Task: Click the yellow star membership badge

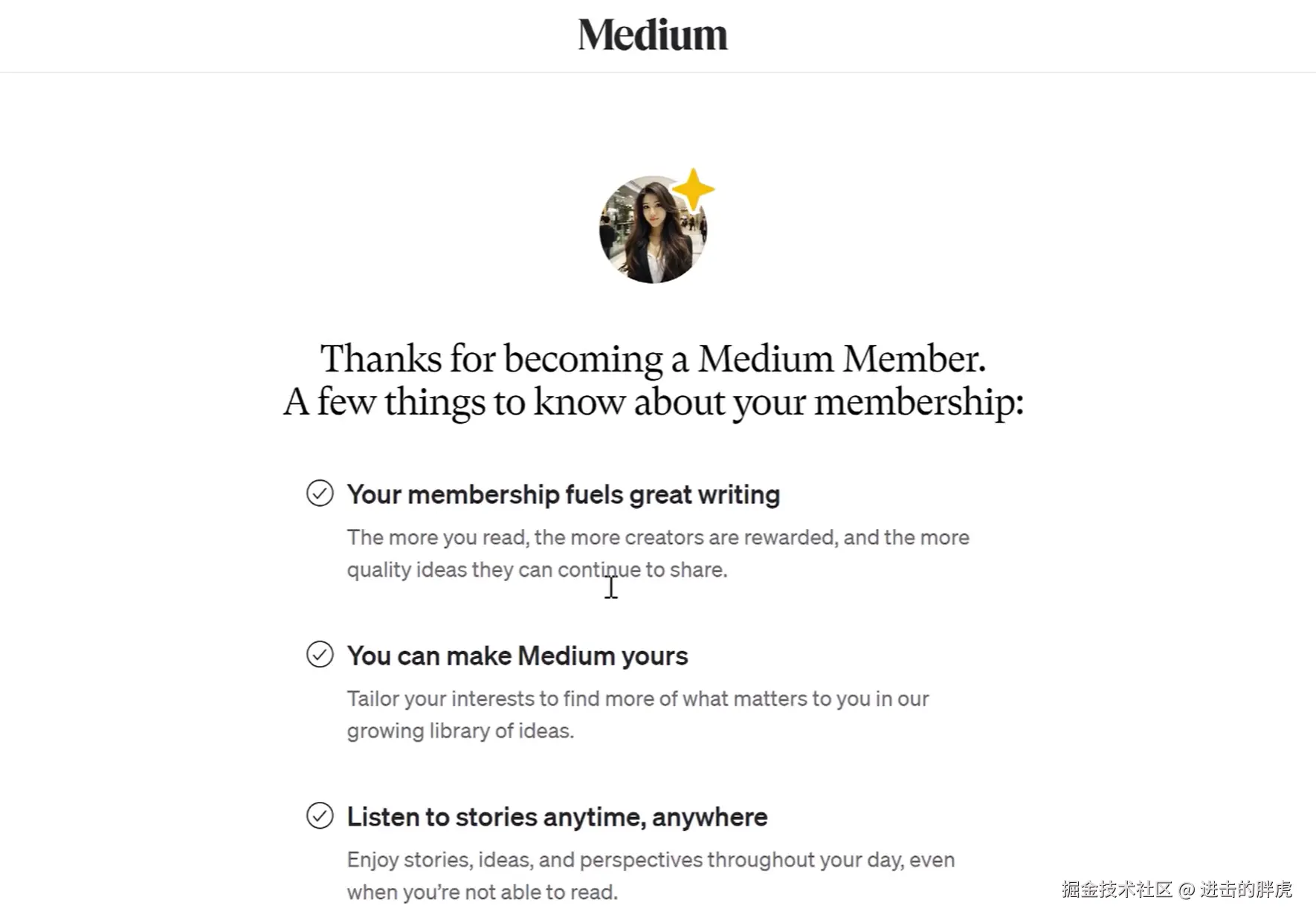Action: tap(693, 189)
